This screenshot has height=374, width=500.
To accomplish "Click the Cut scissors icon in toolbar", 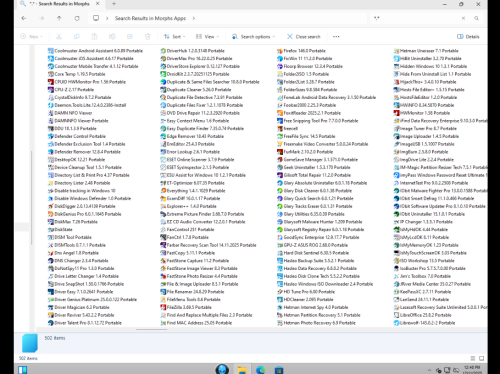I will click(x=59, y=37).
